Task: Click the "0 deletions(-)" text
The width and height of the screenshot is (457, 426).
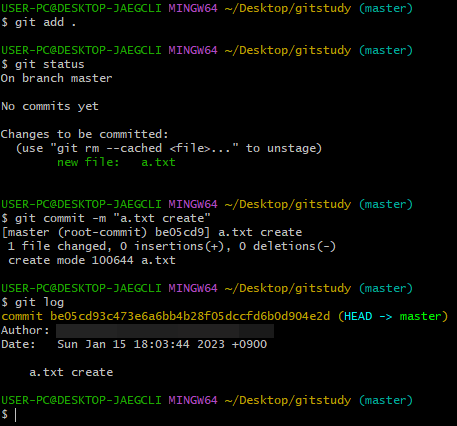Action: [x=287, y=246]
